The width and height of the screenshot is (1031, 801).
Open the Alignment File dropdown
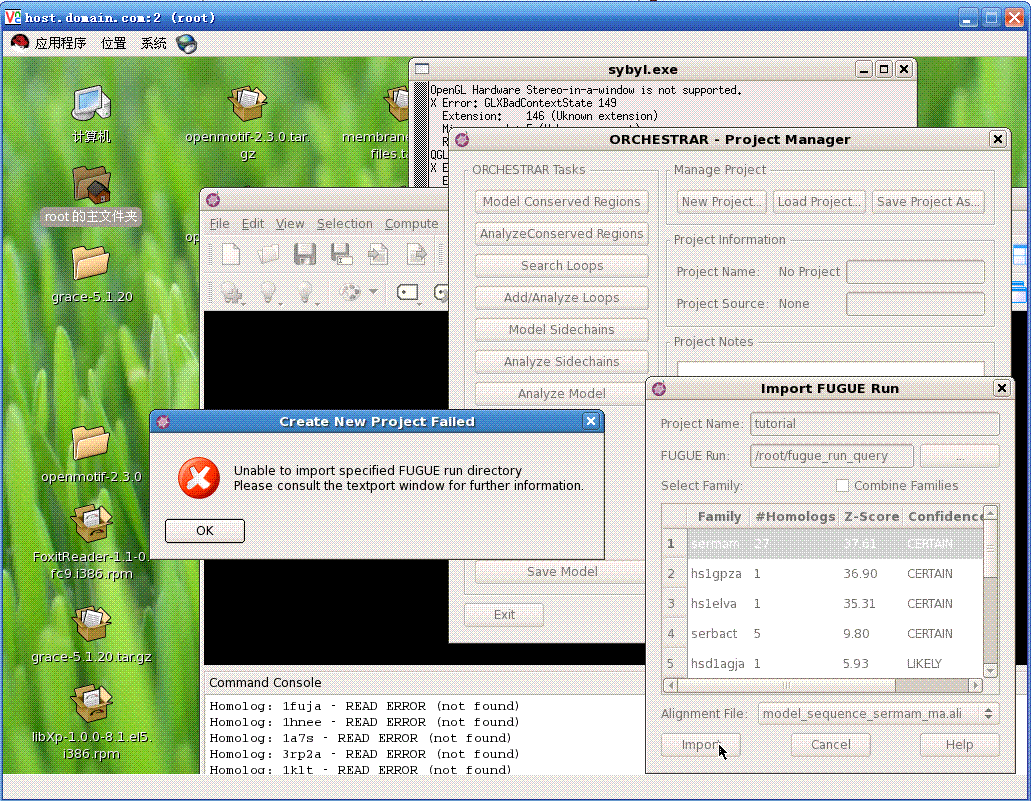tap(878, 714)
